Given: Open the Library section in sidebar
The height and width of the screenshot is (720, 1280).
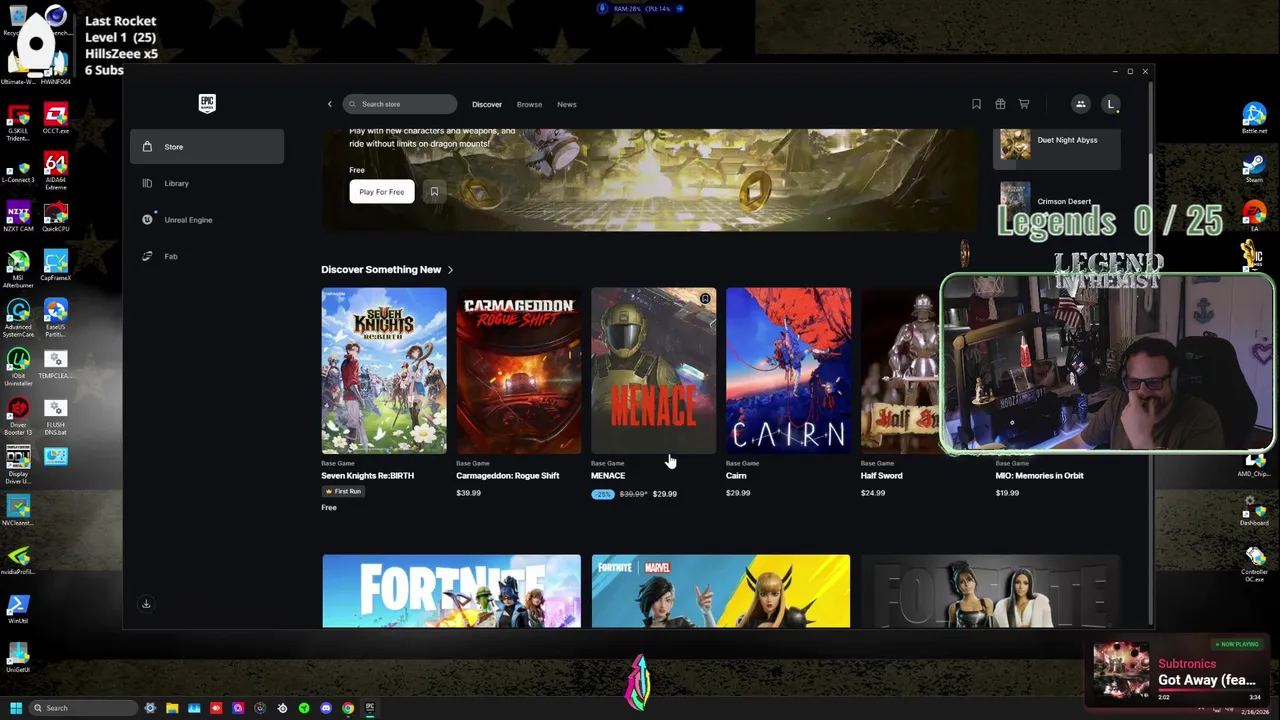Looking at the screenshot, I should (x=206, y=183).
